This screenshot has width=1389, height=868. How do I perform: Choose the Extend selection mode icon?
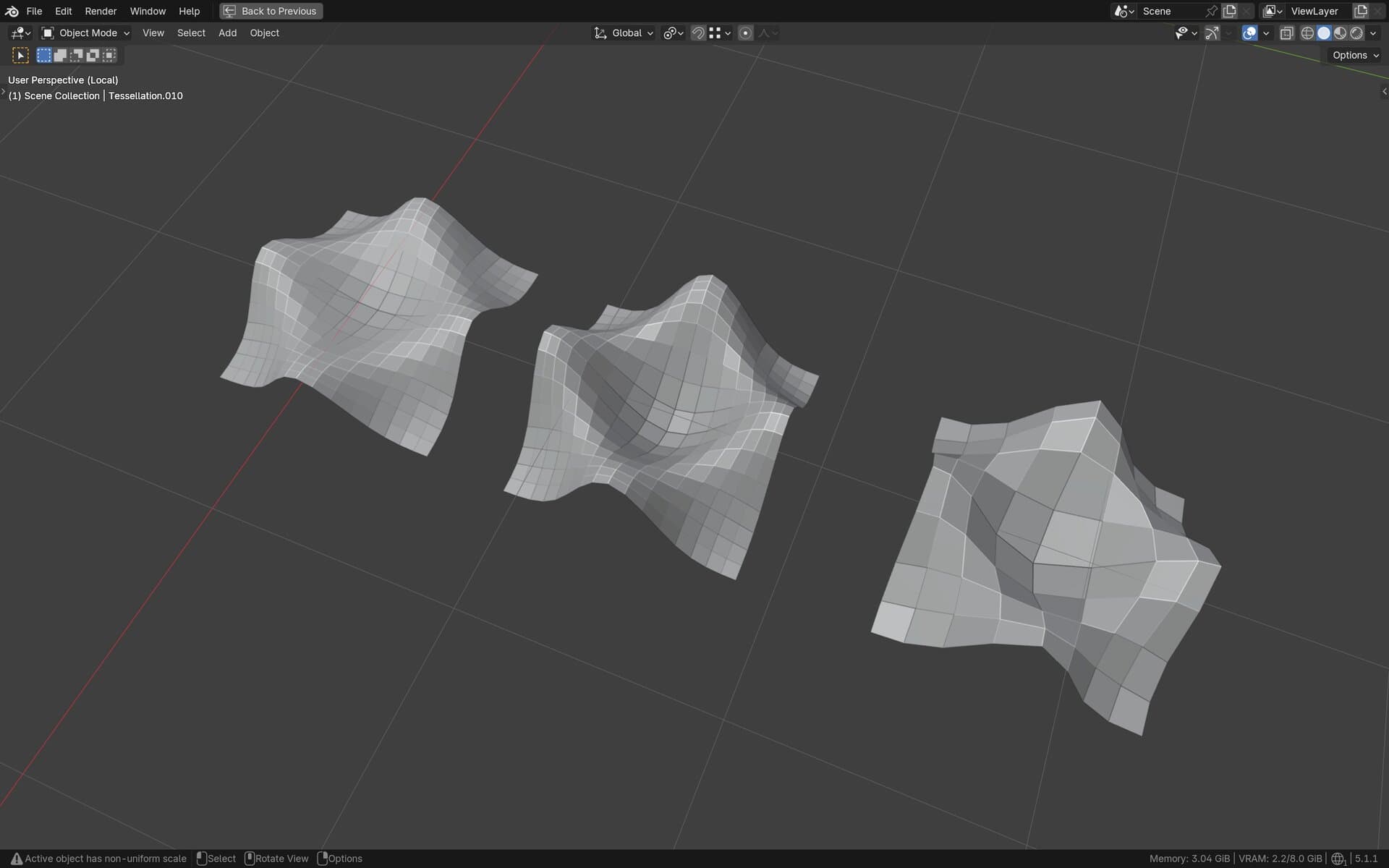pyautogui.click(x=61, y=55)
